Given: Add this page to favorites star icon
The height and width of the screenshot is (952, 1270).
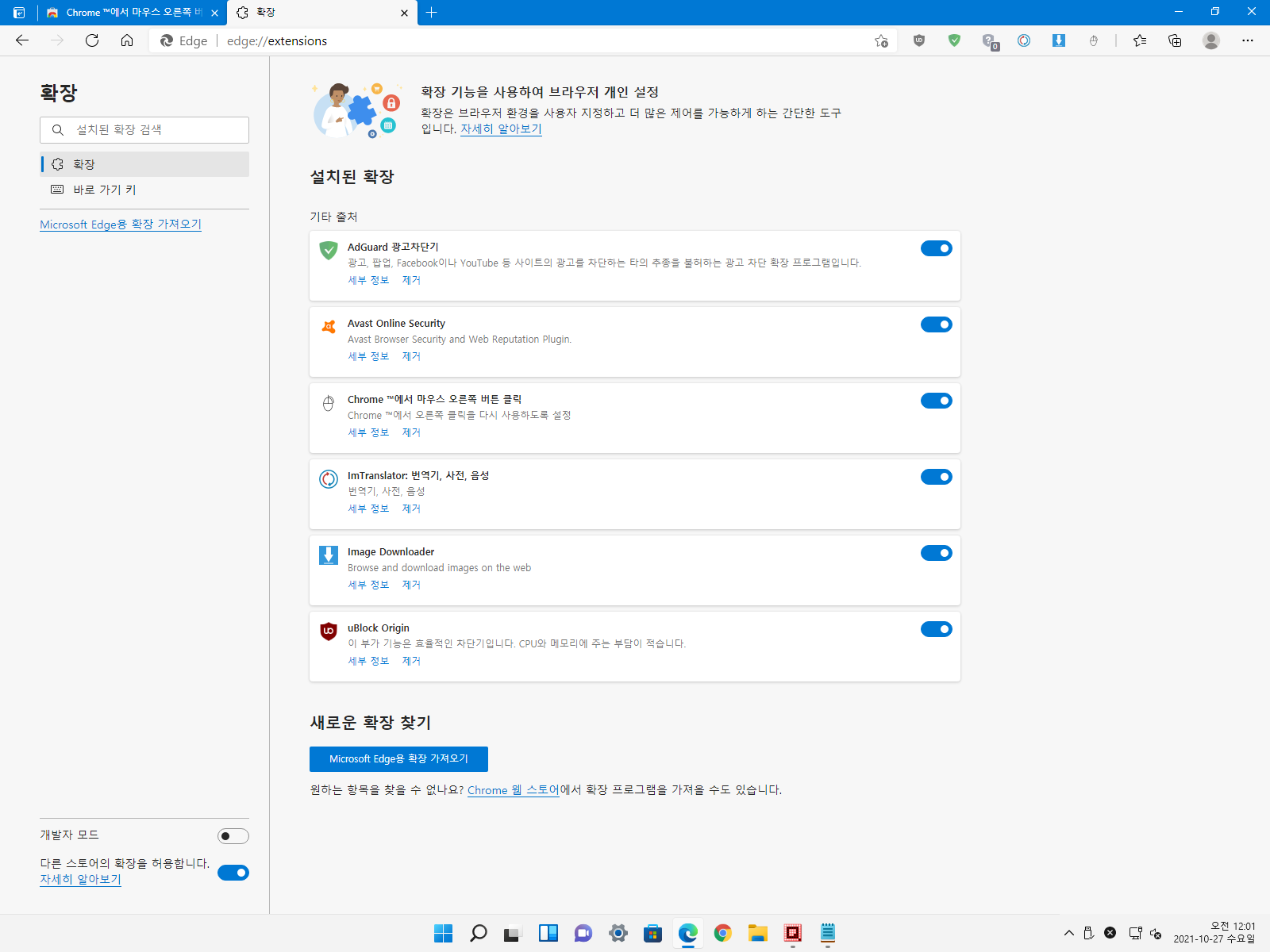Looking at the screenshot, I should [x=881, y=41].
